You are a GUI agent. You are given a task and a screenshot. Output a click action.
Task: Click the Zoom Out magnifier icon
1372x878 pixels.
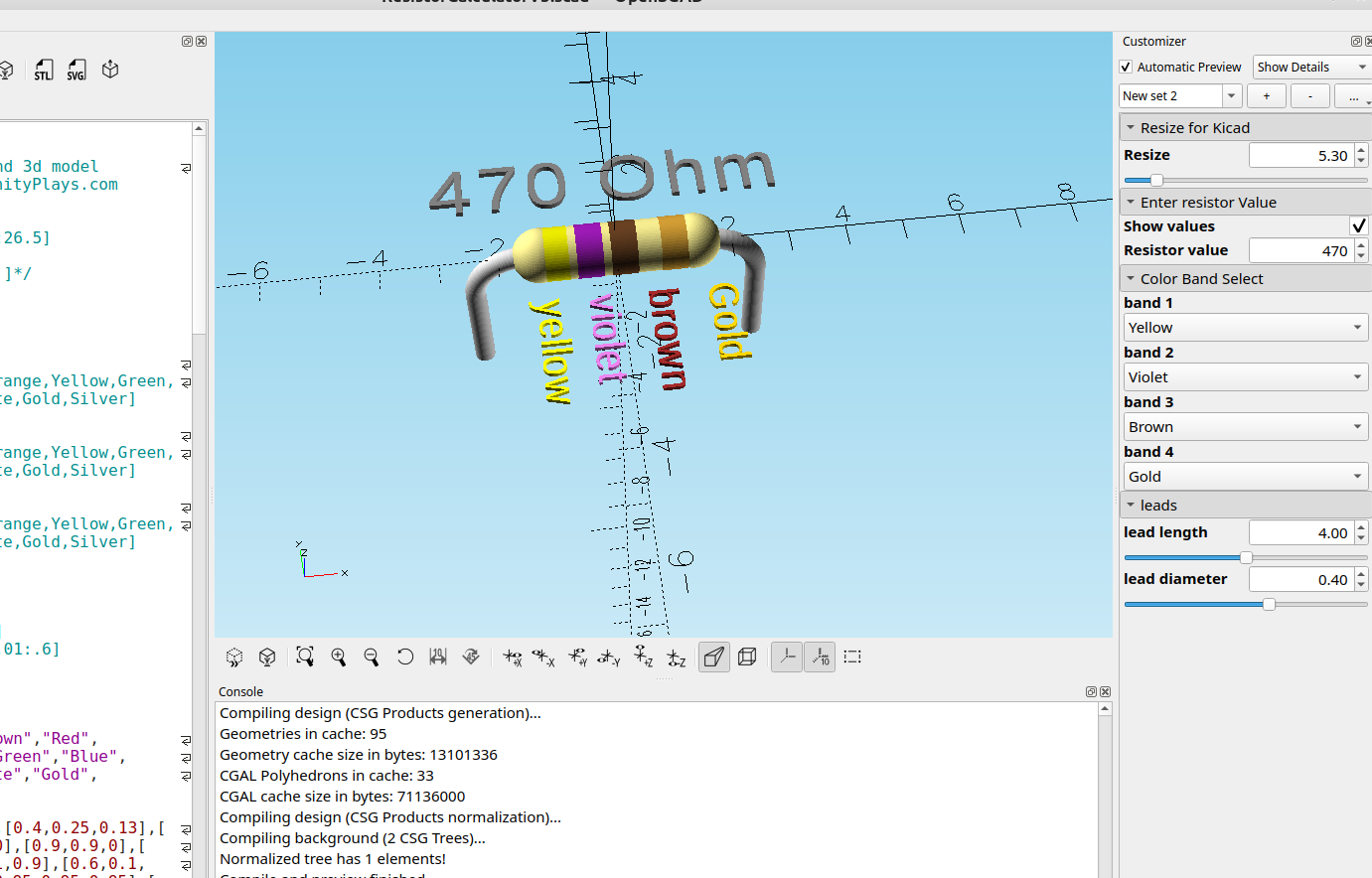pyautogui.click(x=372, y=657)
